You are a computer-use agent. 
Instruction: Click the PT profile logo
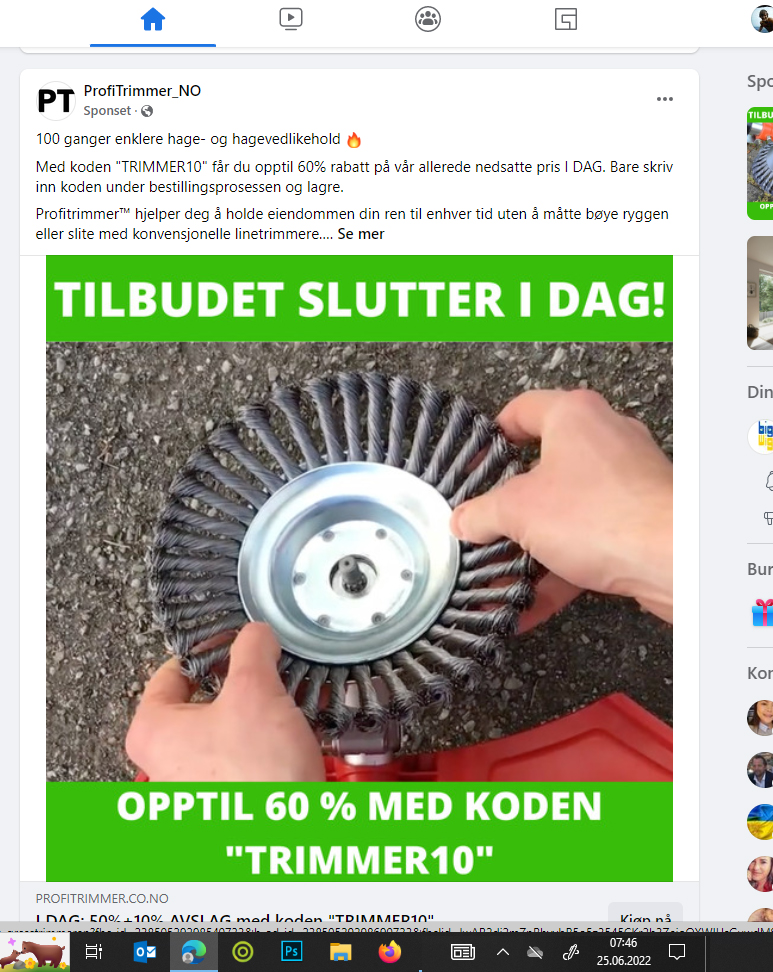56,100
